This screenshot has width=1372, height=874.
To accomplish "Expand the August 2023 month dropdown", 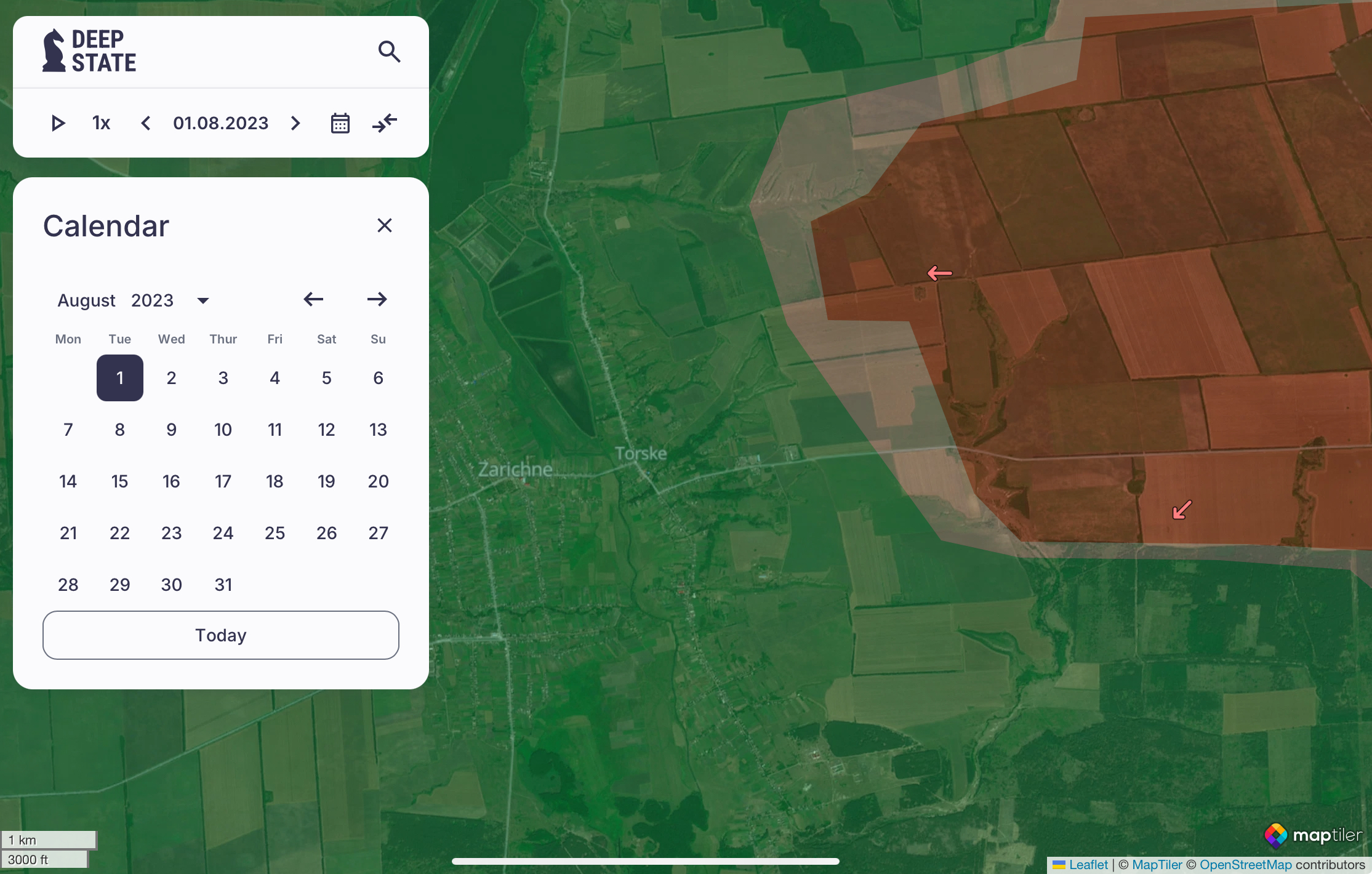I will click(x=203, y=300).
